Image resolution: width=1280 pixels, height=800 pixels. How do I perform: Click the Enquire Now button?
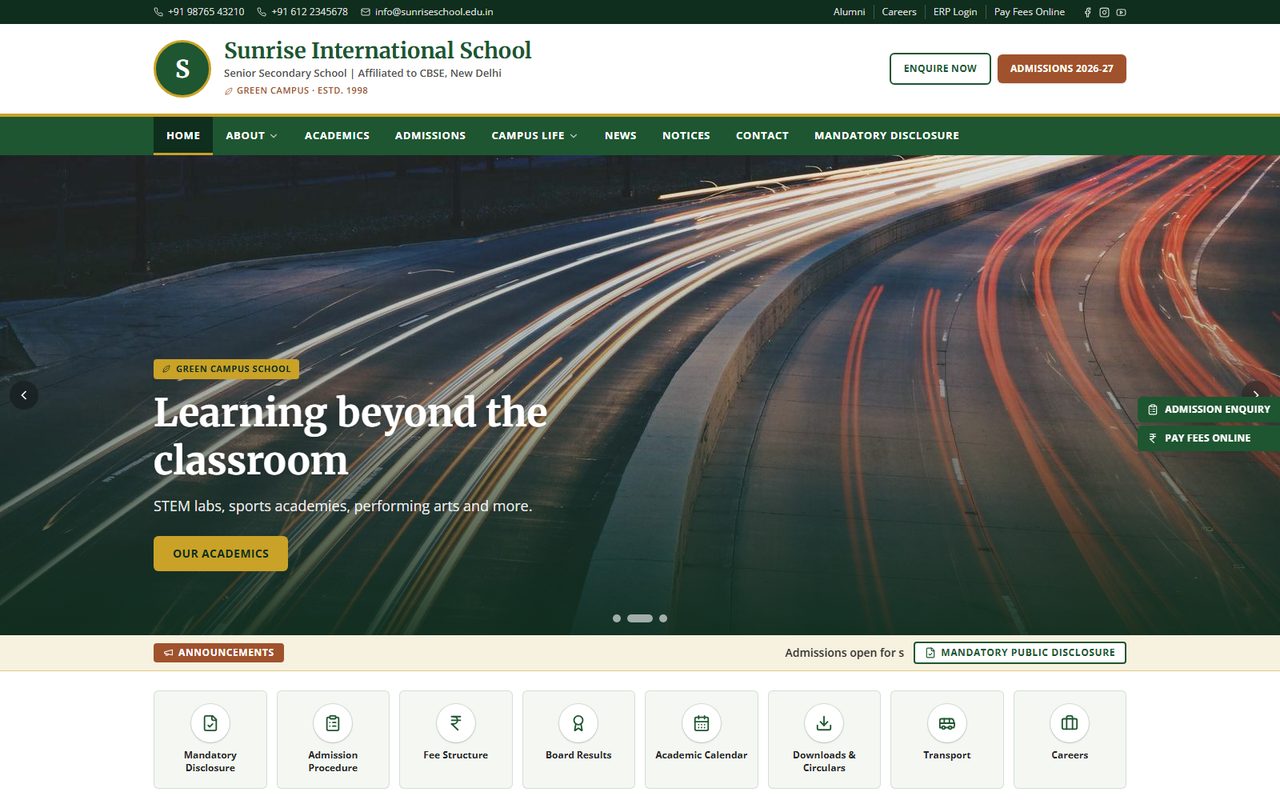tap(940, 69)
